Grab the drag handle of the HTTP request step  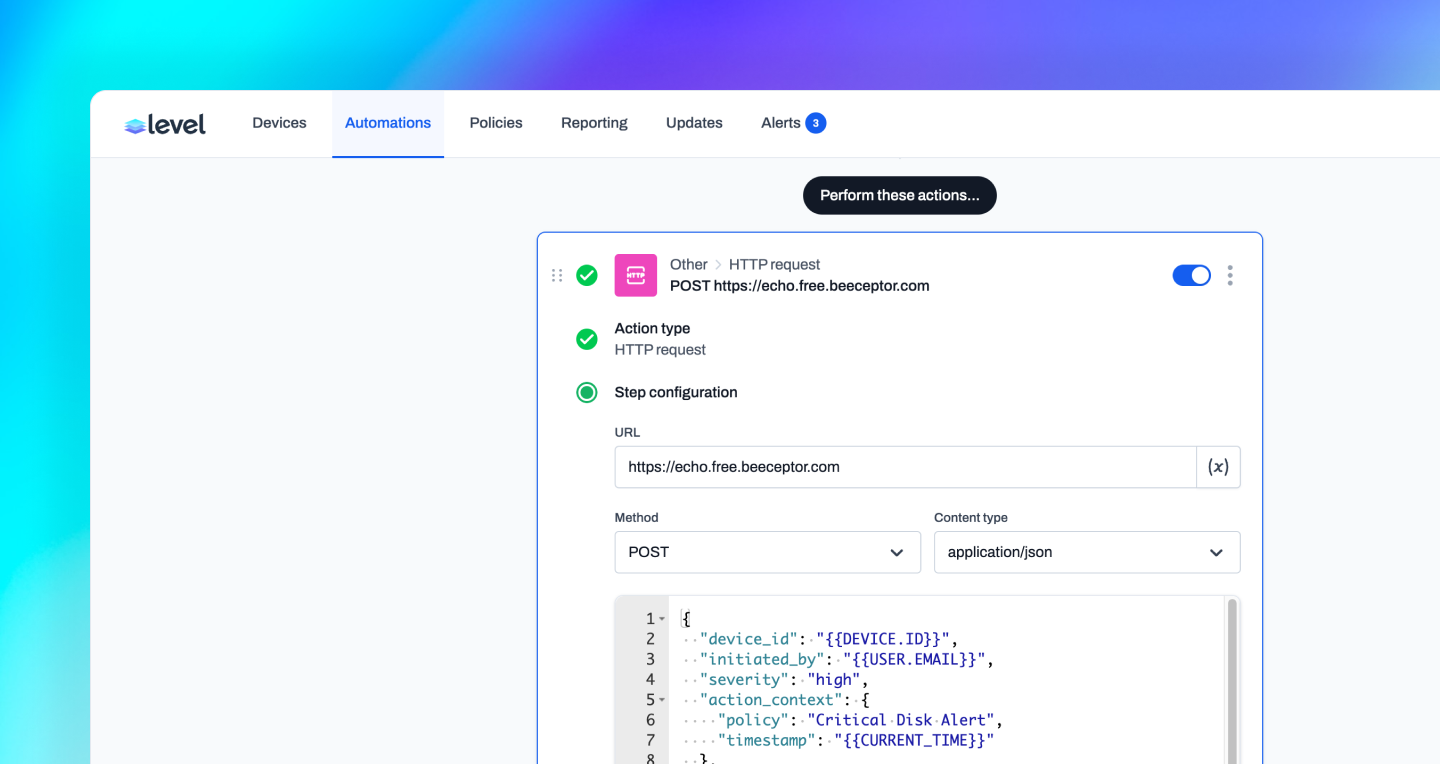pos(557,275)
